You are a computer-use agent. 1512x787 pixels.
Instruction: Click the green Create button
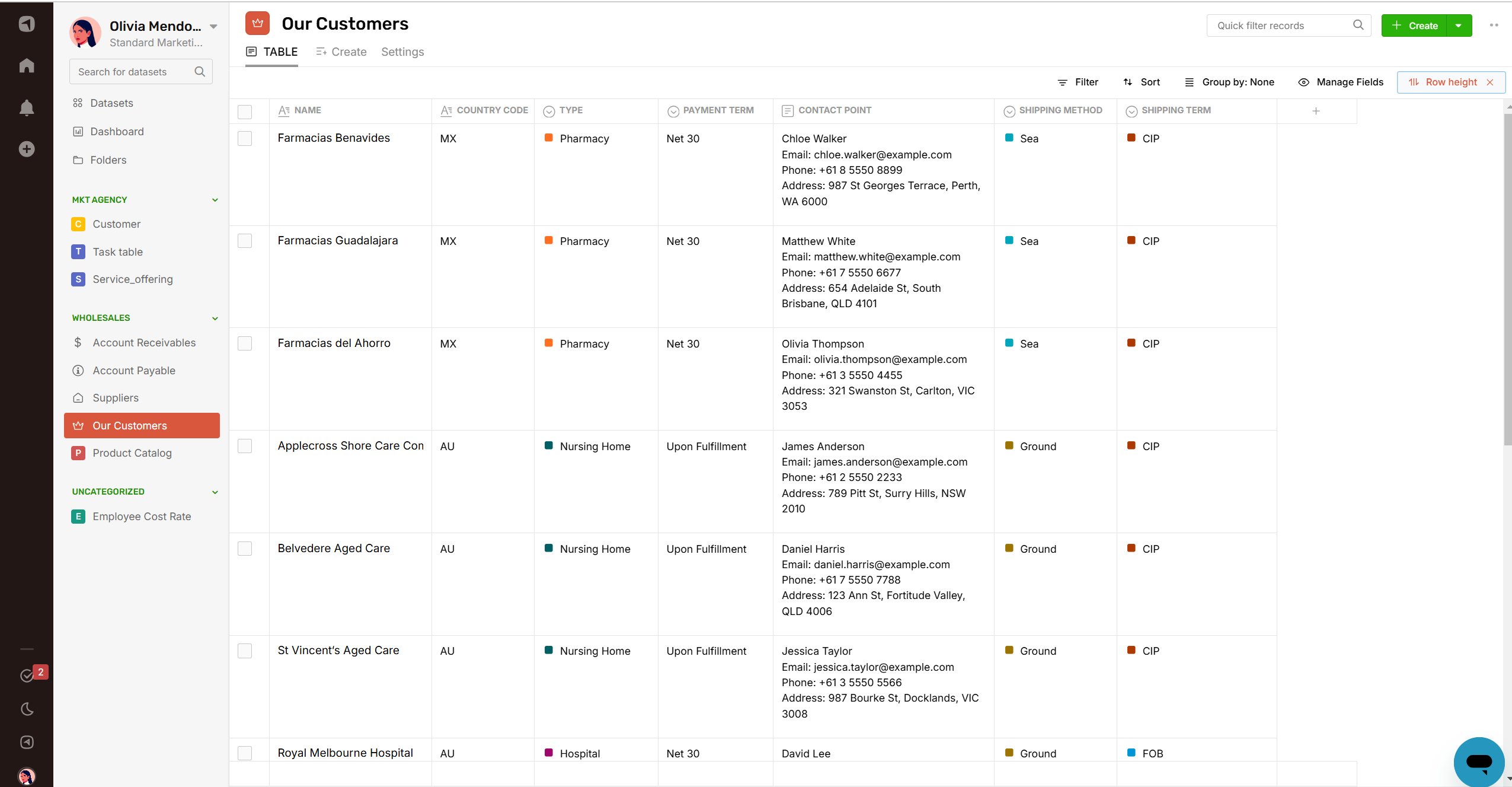tap(1414, 26)
